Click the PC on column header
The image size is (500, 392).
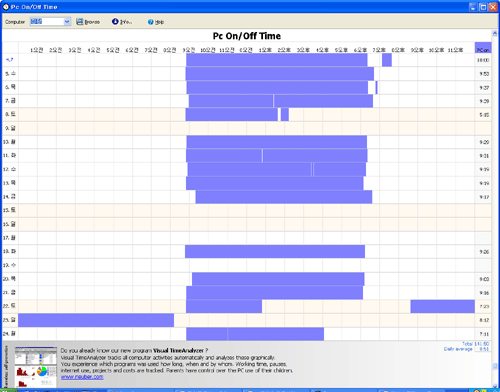pyautogui.click(x=483, y=48)
